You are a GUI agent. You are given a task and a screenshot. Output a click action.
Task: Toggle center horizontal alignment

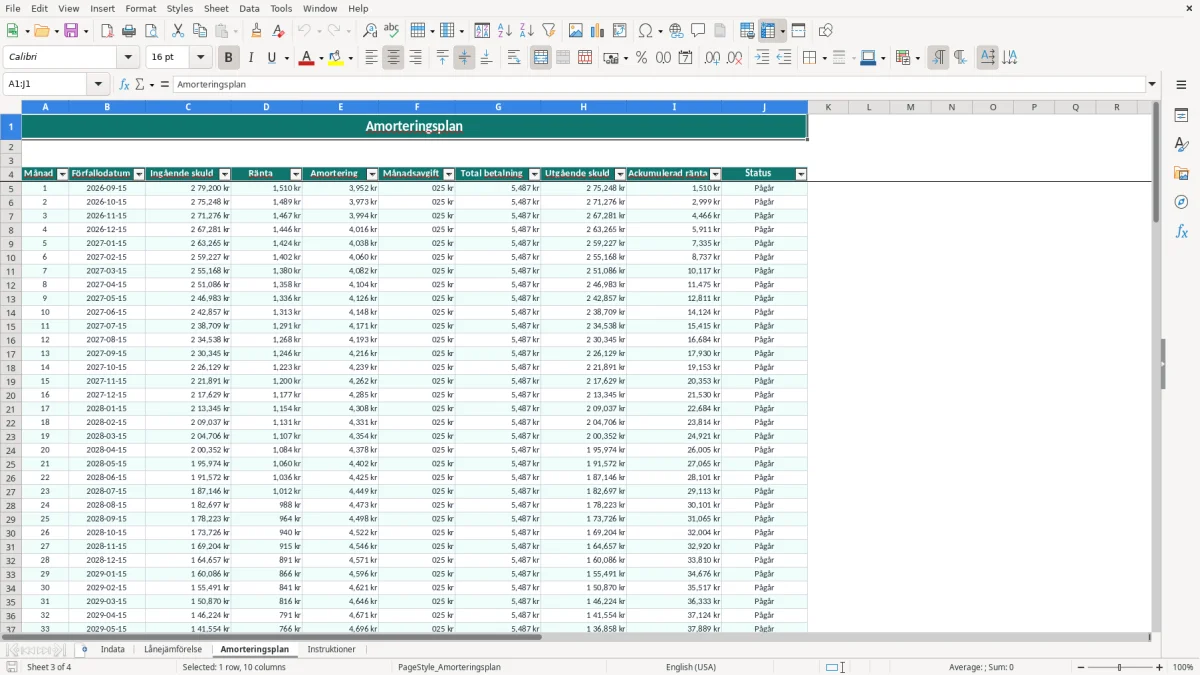[x=393, y=58]
